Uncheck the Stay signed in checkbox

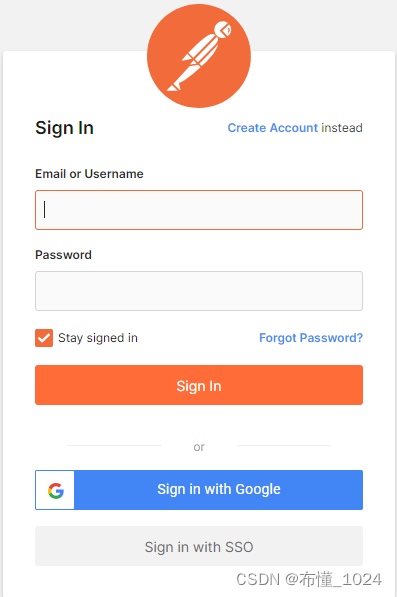pos(44,338)
